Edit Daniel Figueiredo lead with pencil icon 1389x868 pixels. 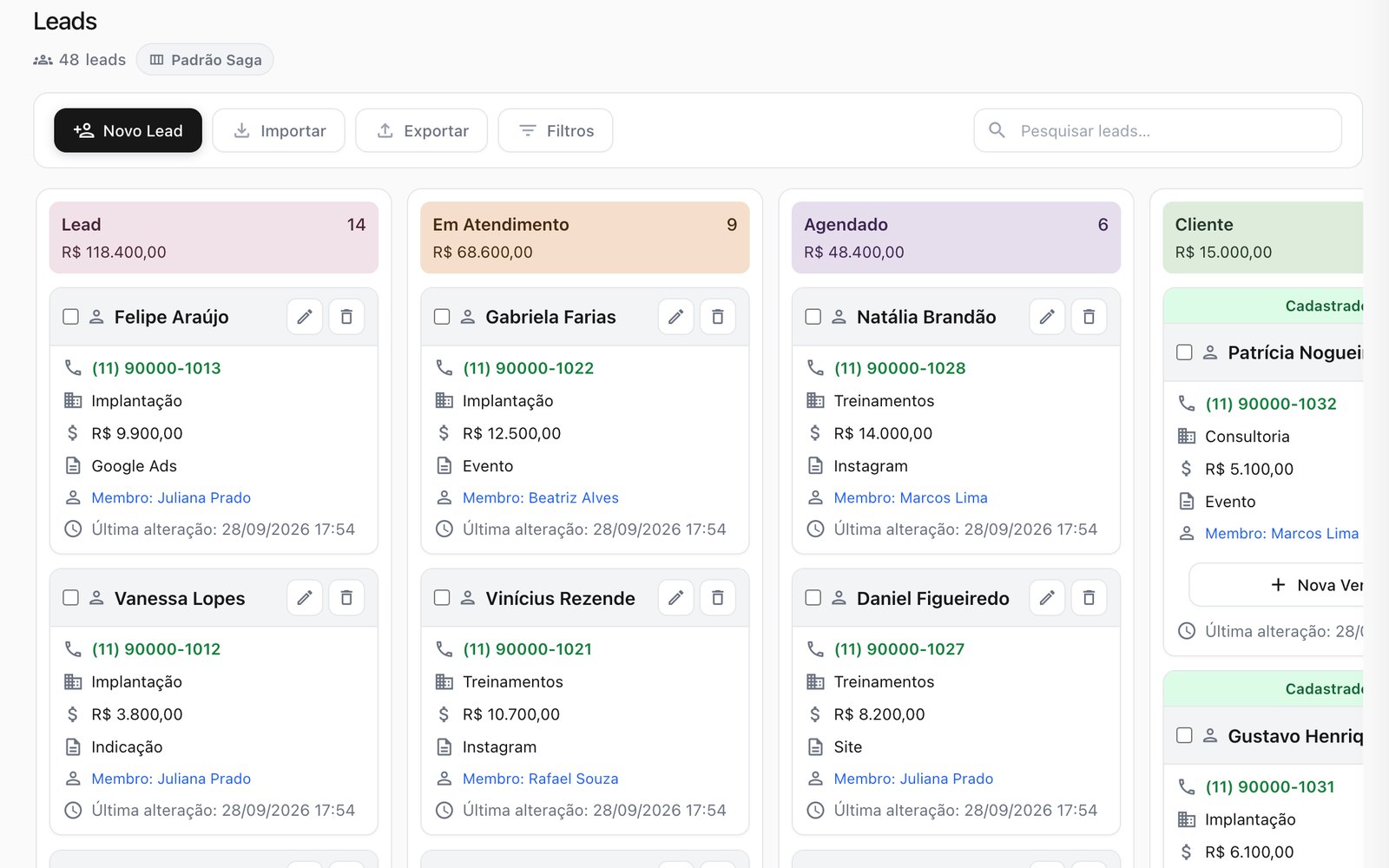pos(1047,598)
